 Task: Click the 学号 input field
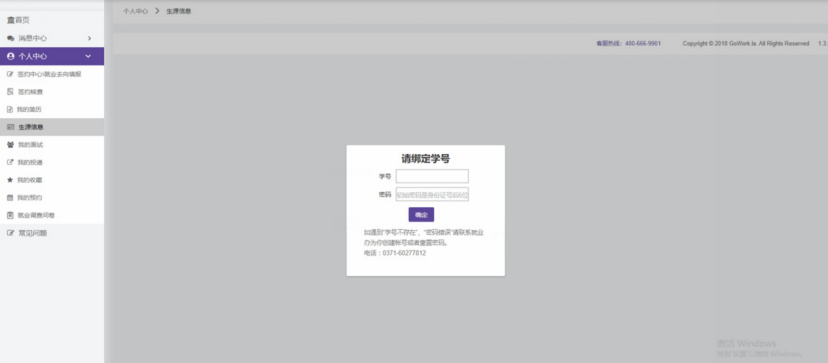[432, 176]
